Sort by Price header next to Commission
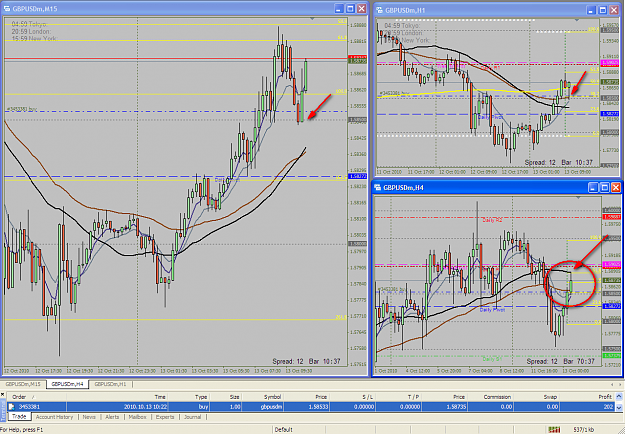This screenshot has width=625, height=434. (444, 397)
